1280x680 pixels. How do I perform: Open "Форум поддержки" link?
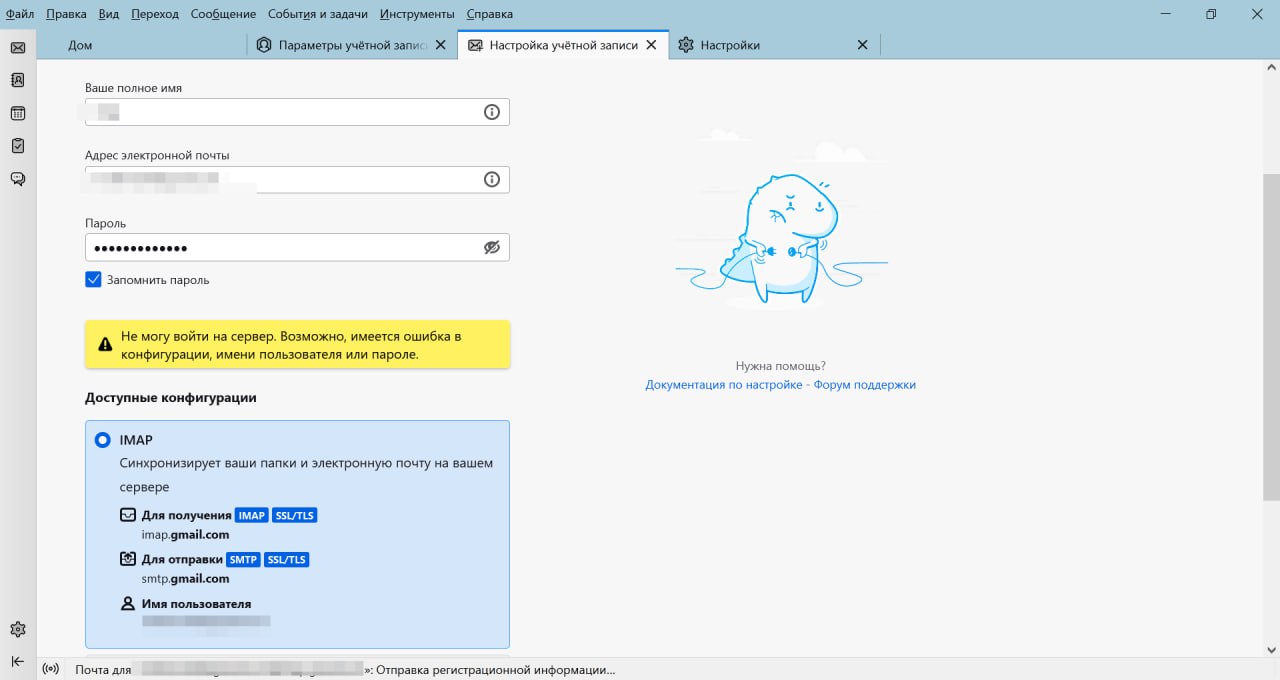tap(864, 385)
